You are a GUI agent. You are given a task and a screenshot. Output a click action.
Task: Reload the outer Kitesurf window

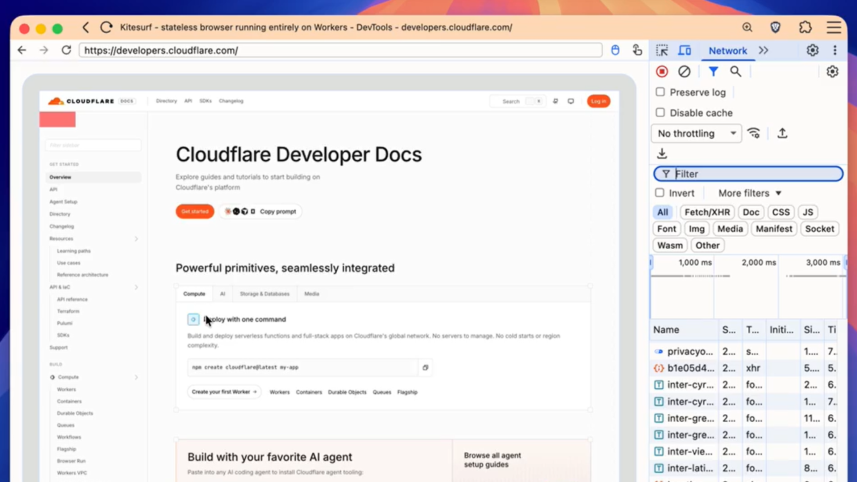pos(107,27)
